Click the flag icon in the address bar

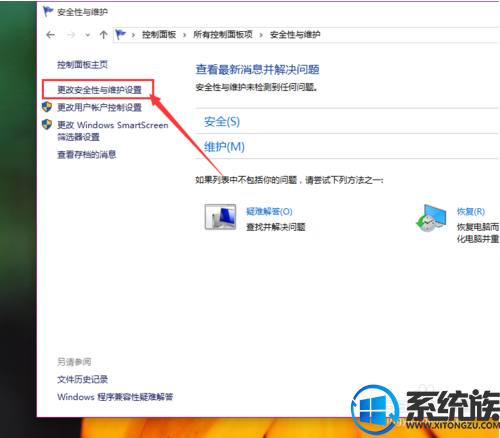point(120,34)
